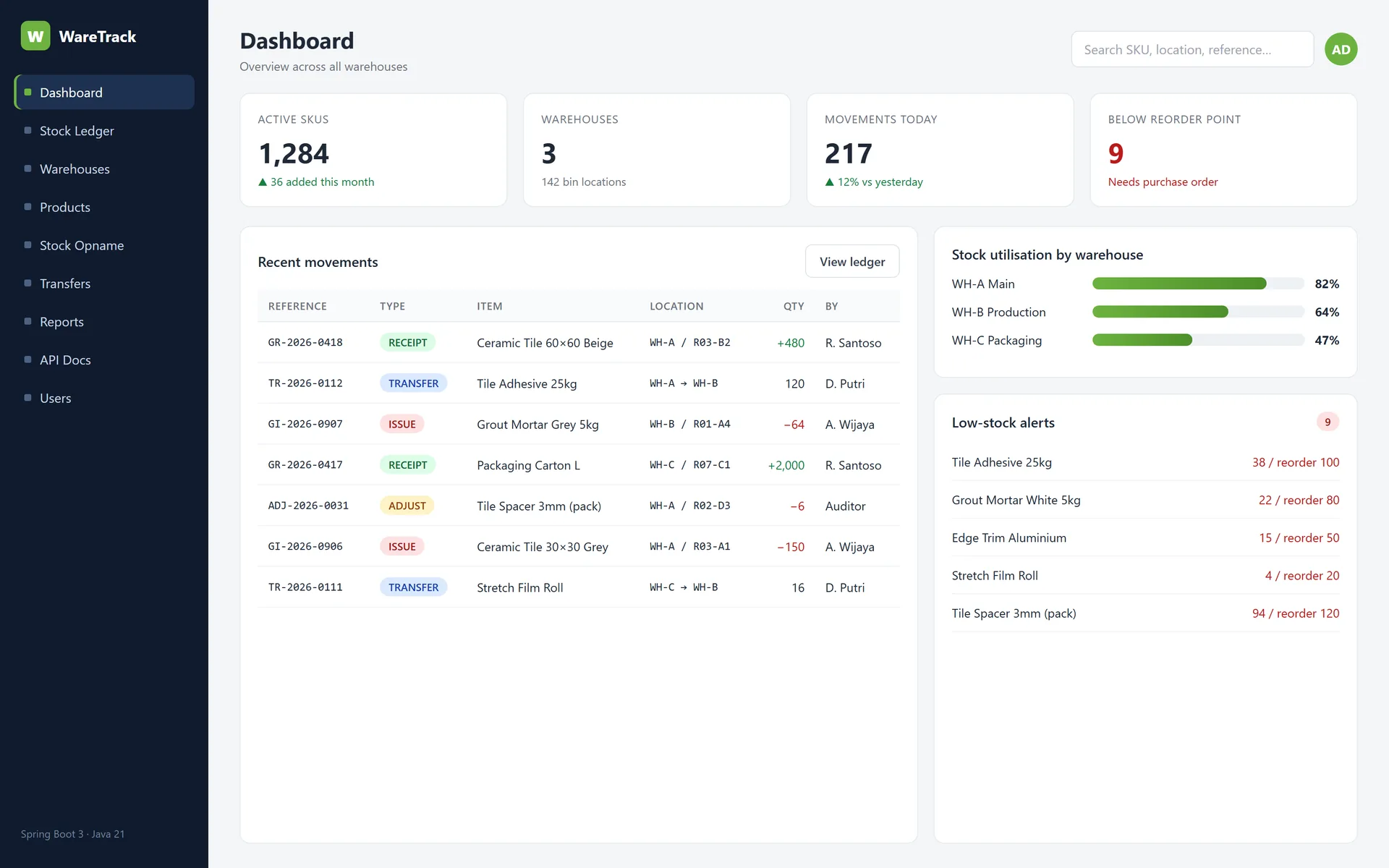This screenshot has width=1389, height=868.
Task: Go to Users management
Action: [104, 399]
